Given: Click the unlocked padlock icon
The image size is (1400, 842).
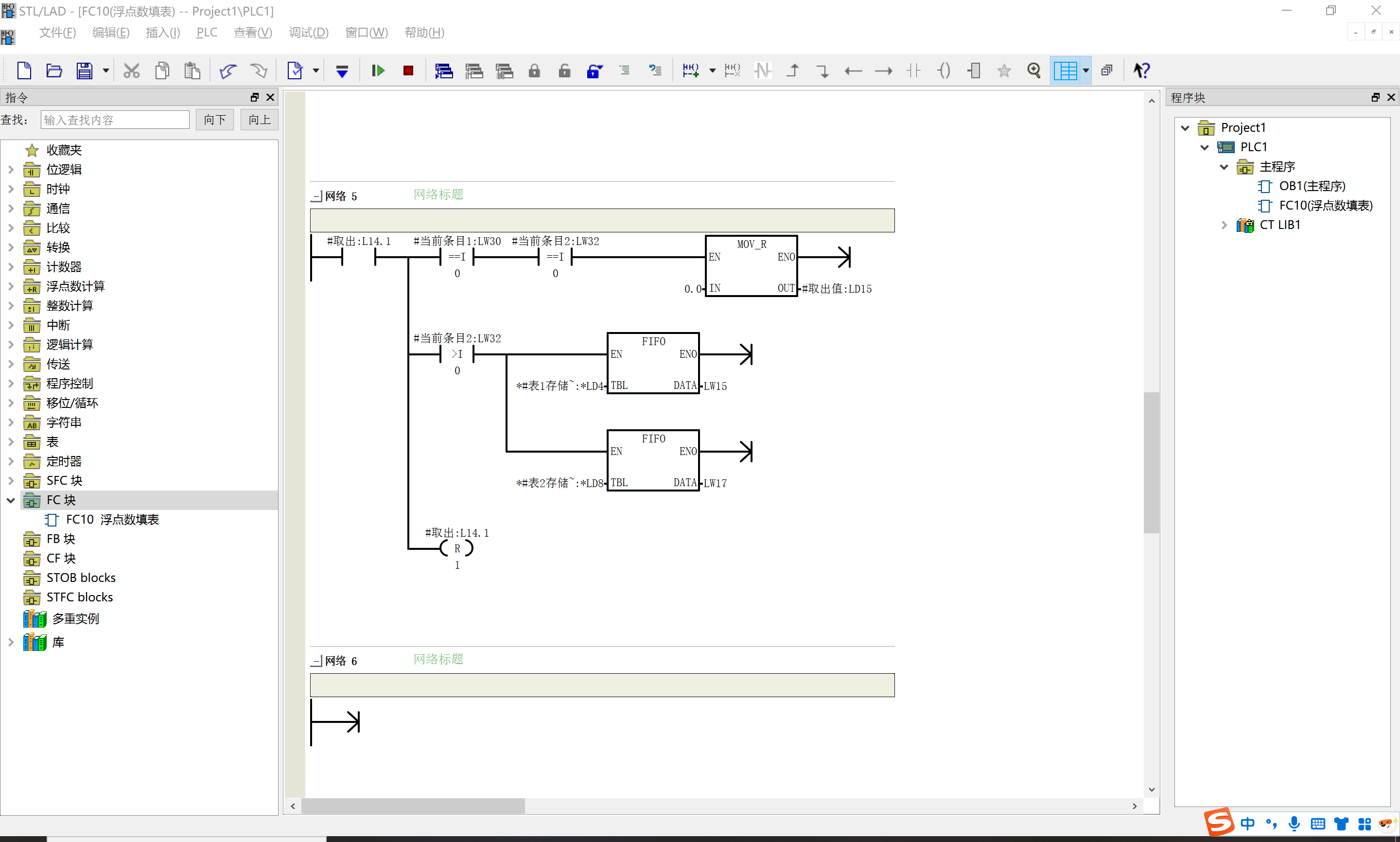Looking at the screenshot, I should (x=564, y=70).
